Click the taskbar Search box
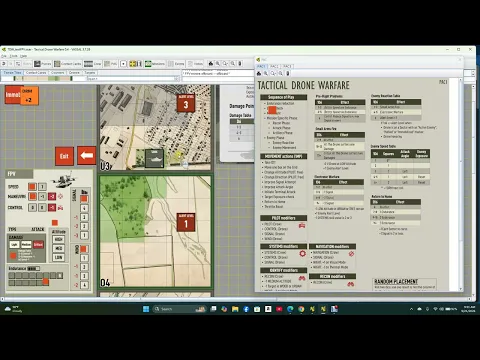This screenshot has height=360, width=480. [x=179, y=309]
